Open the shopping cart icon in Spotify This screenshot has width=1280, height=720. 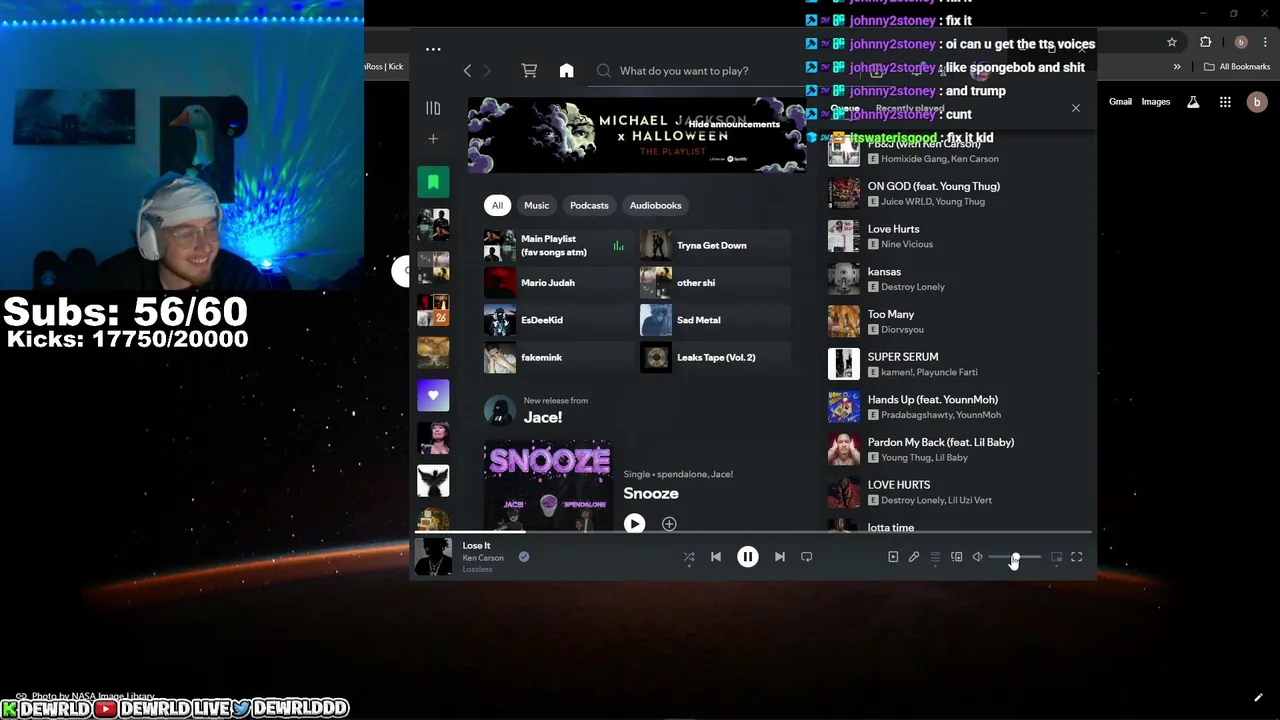pyautogui.click(x=529, y=71)
